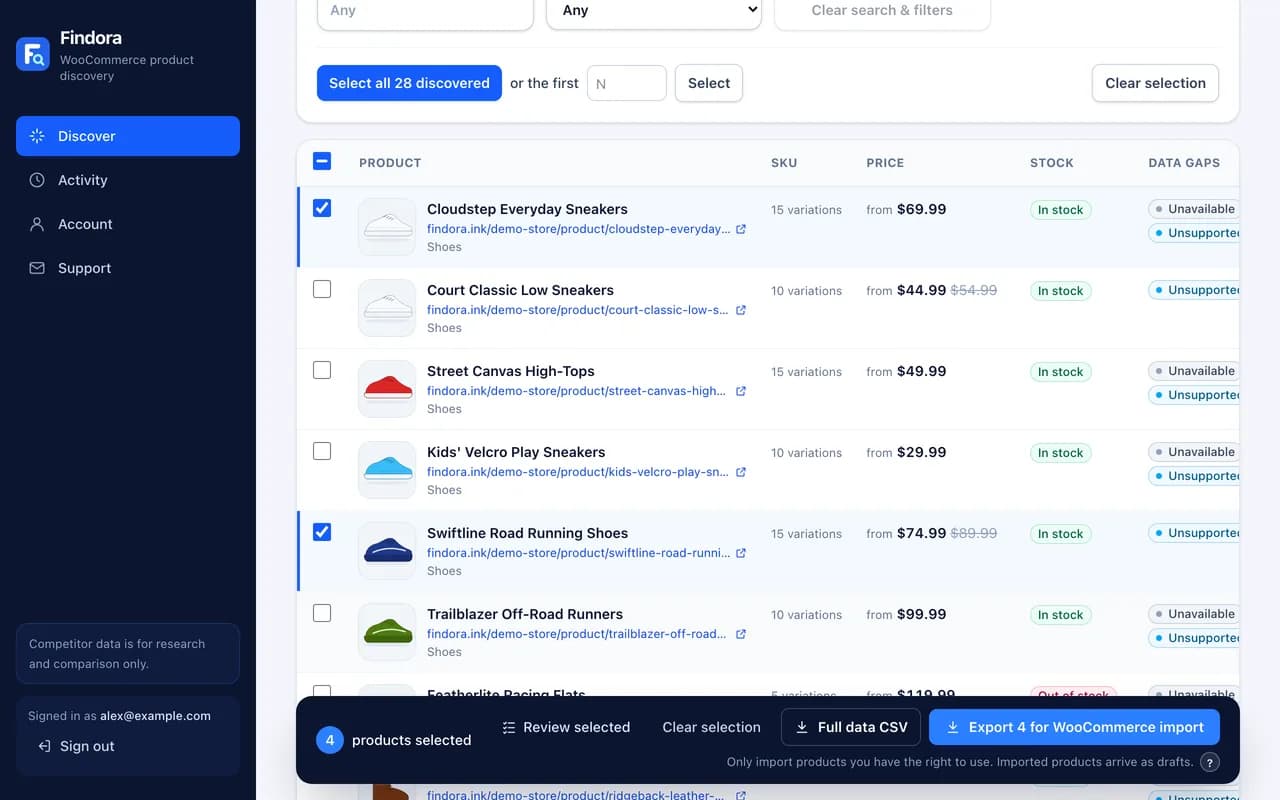The width and height of the screenshot is (1280, 800).
Task: Check the Kids' Velcro Play Sneakers checkbox
Action: click(322, 451)
